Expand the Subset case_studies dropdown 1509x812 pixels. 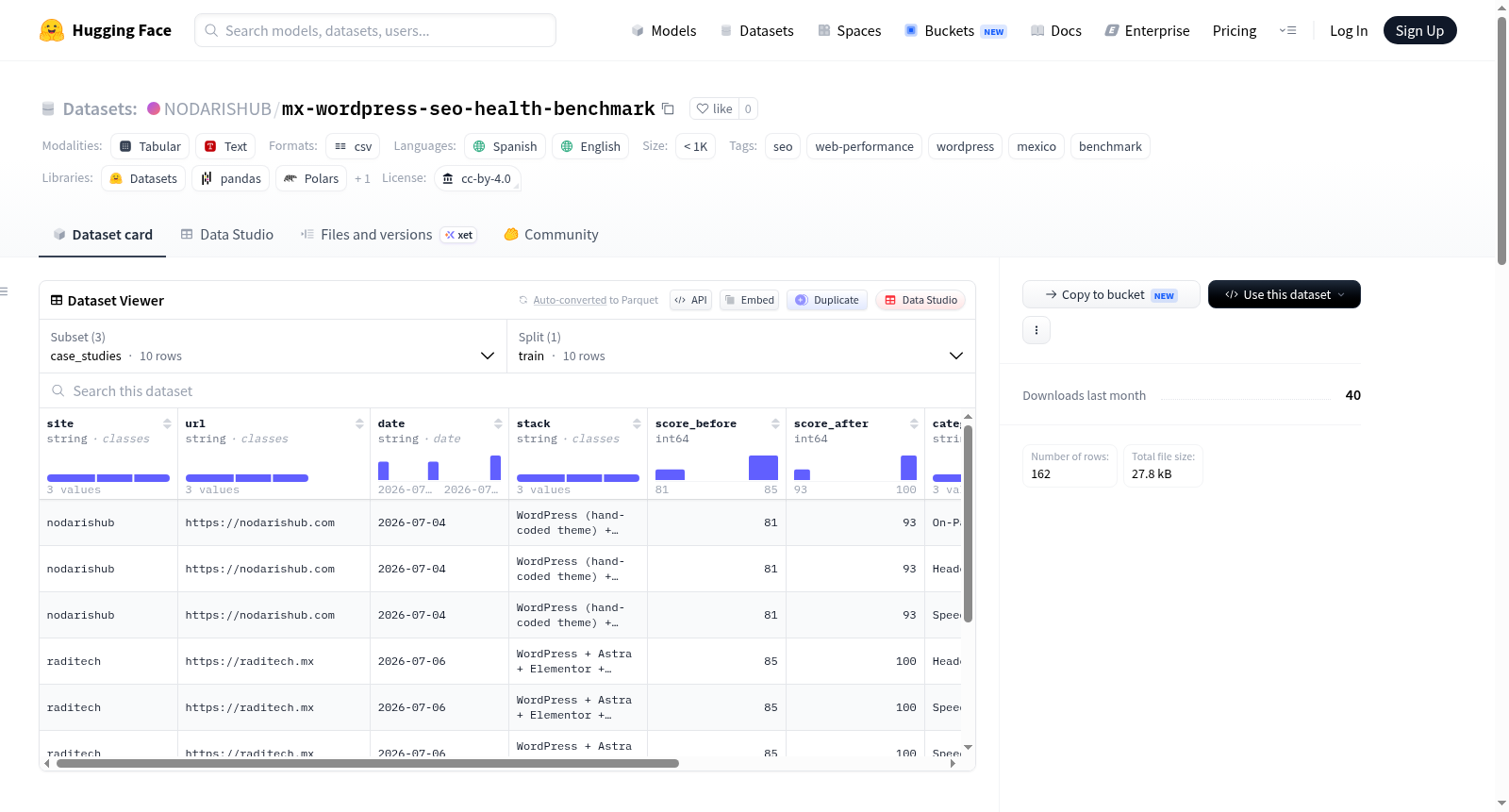273,346
